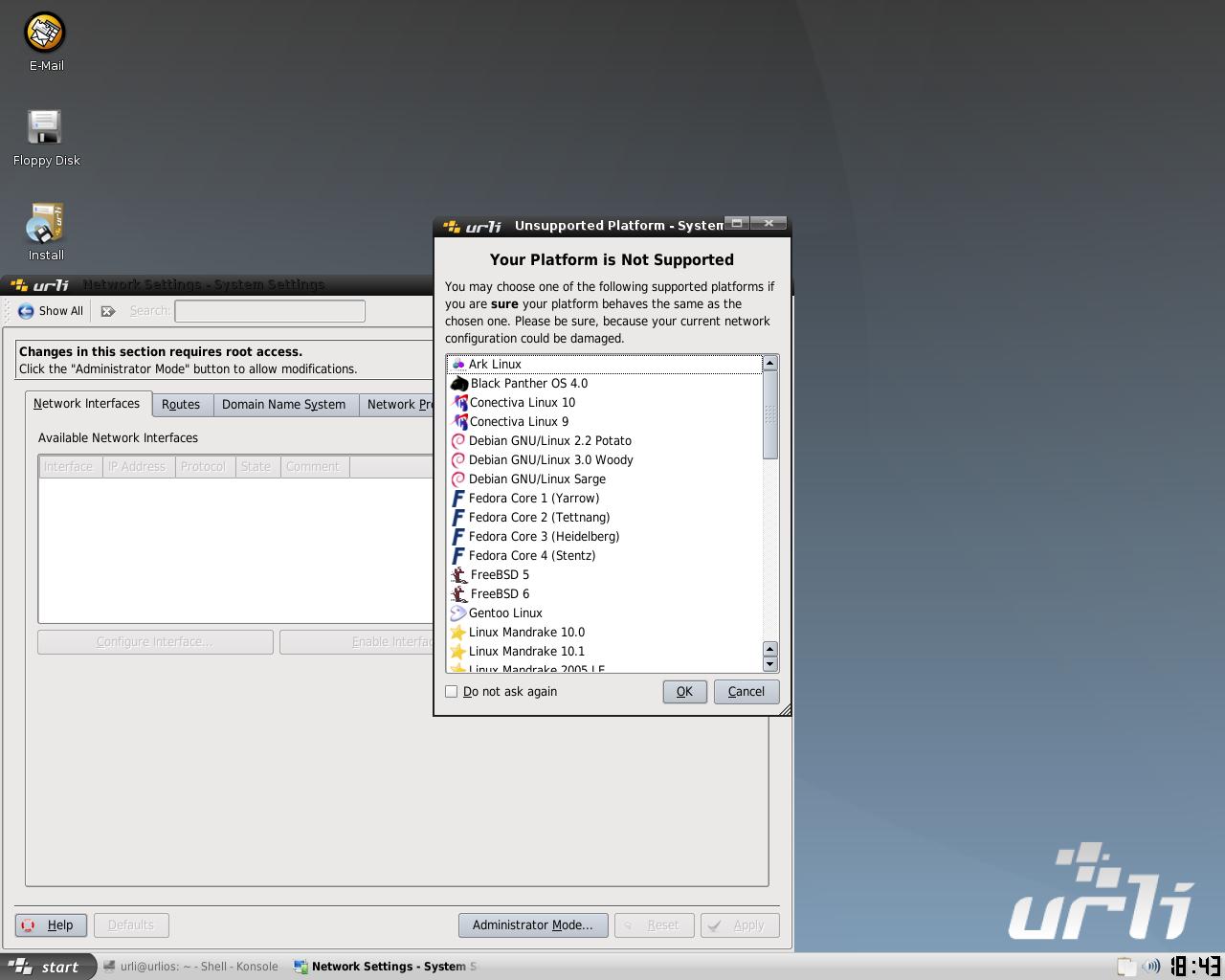Screen dimensions: 1225x980
Task: Select Debian GNU/Linux 3.0 Woody entry
Action: point(604,459)
